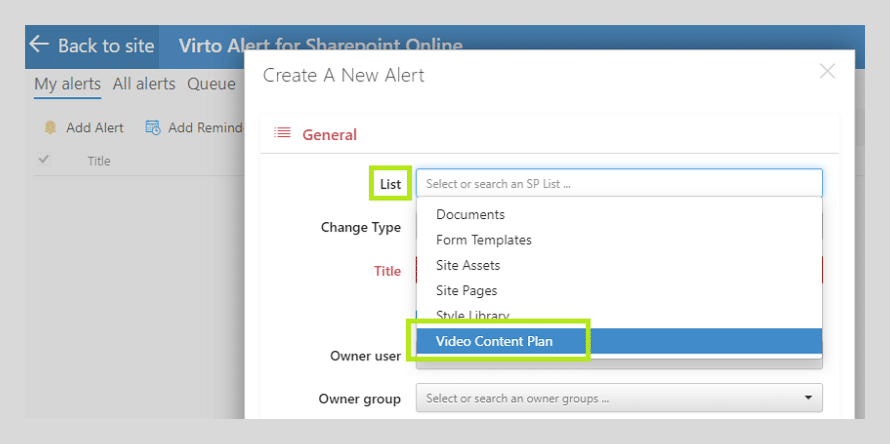Viewport: 890px width, 444px height.
Task: Click the Add Reminder calendar icon
Action: (153, 128)
